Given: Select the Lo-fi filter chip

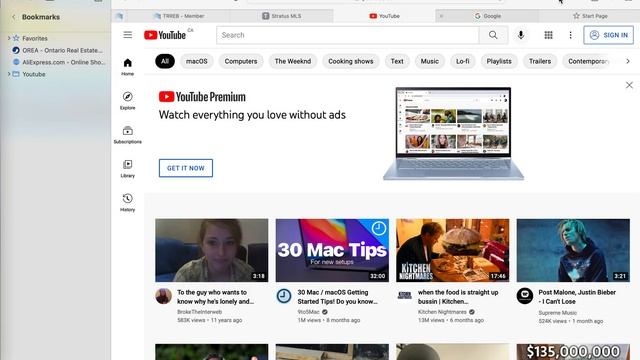Looking at the screenshot, I should click(x=462, y=61).
